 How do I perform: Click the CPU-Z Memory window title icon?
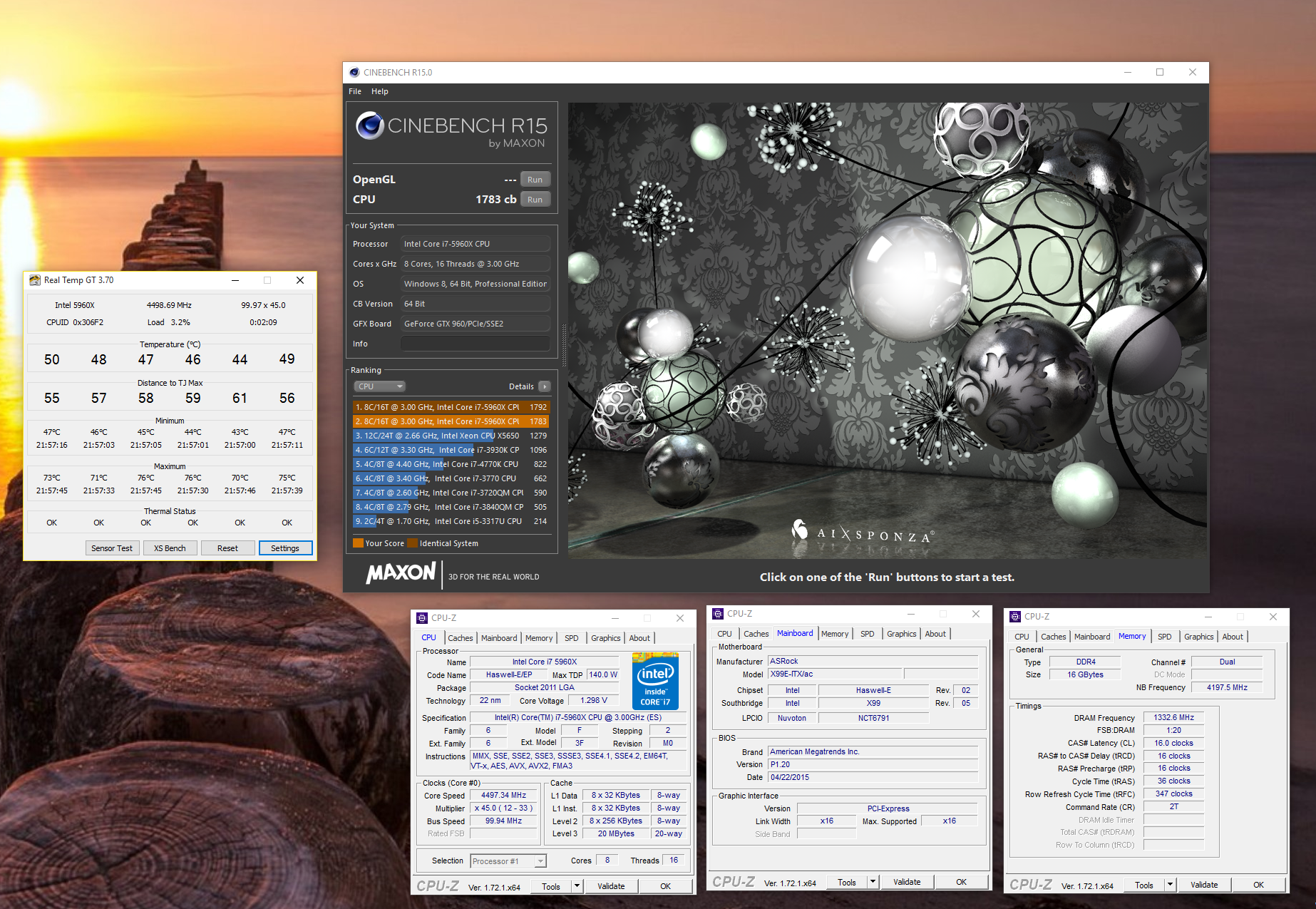click(1015, 617)
